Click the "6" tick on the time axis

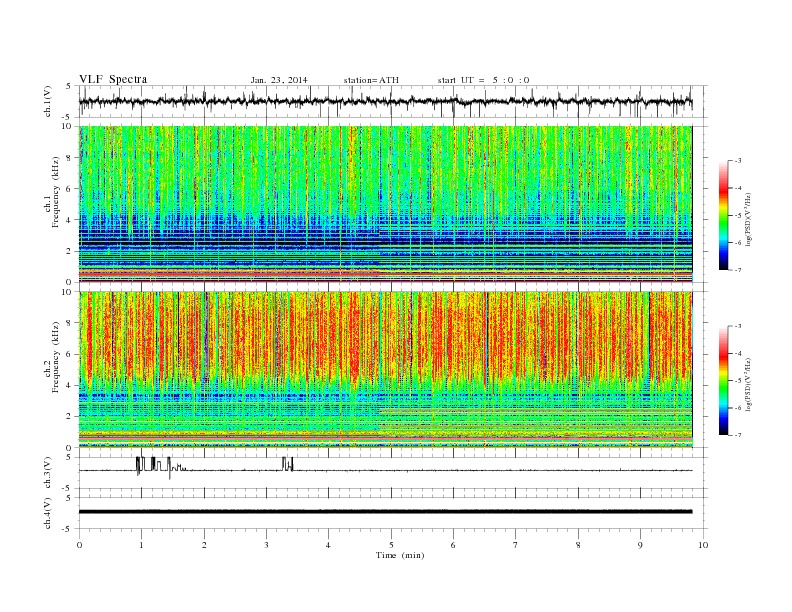pyautogui.click(x=453, y=545)
